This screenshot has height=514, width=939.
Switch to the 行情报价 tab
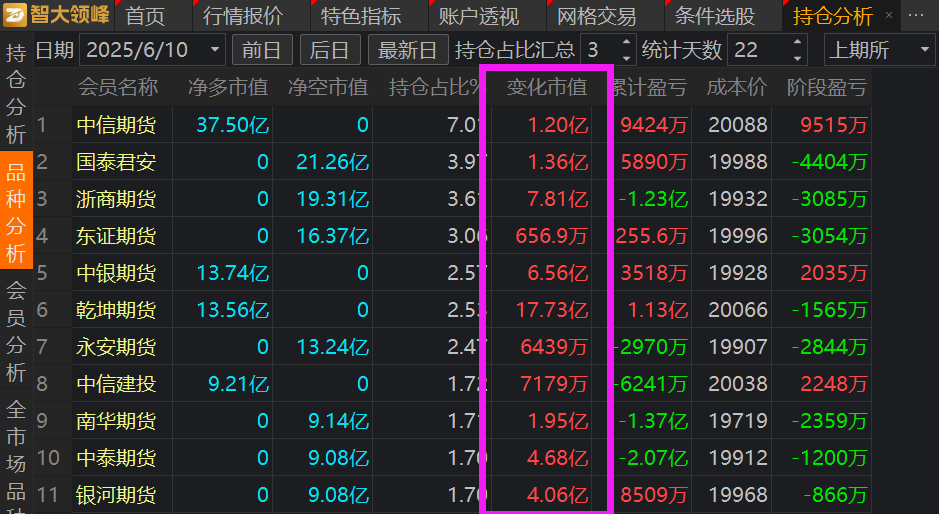[x=243, y=16]
